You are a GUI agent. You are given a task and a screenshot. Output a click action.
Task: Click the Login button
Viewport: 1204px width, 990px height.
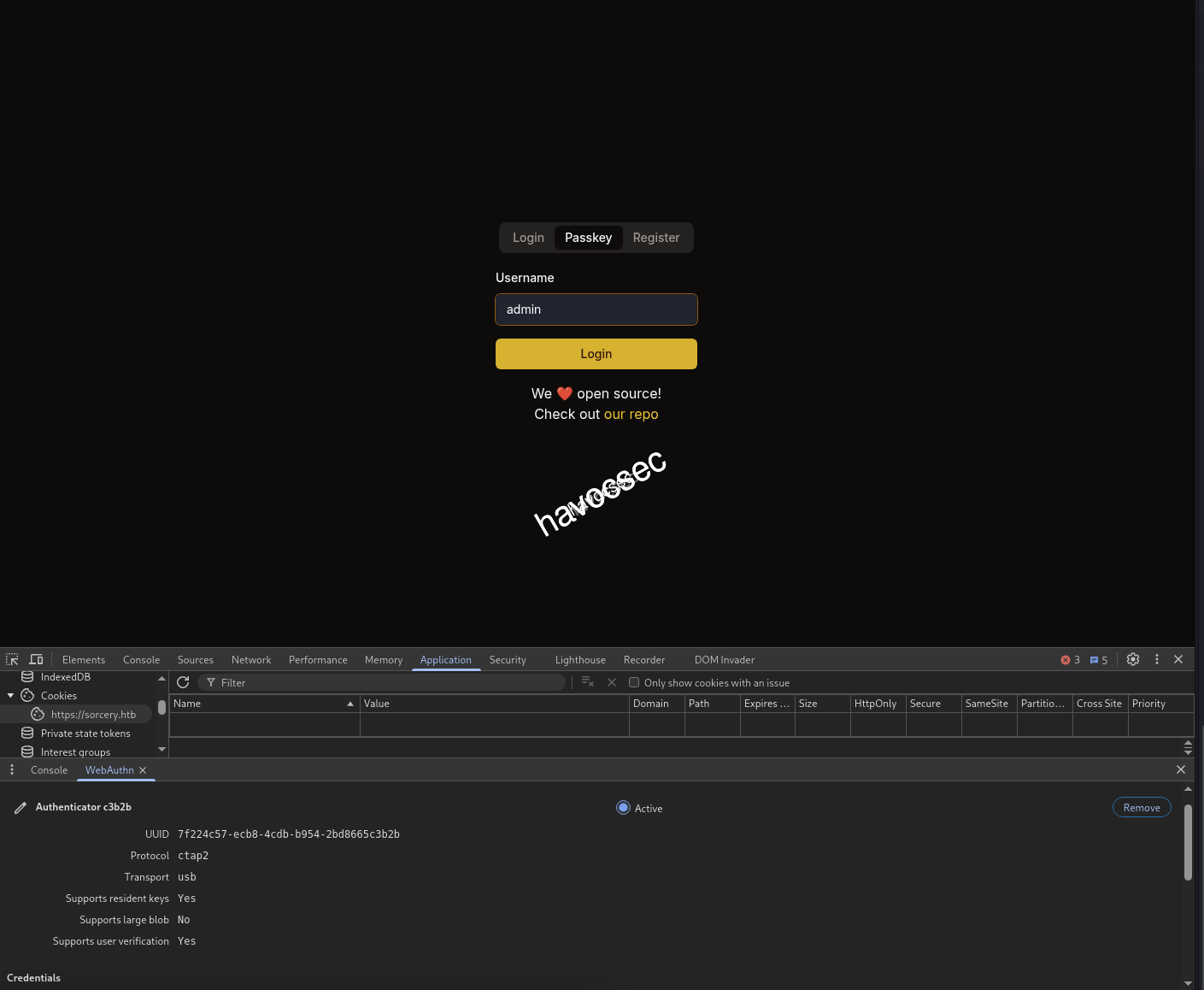[596, 353]
